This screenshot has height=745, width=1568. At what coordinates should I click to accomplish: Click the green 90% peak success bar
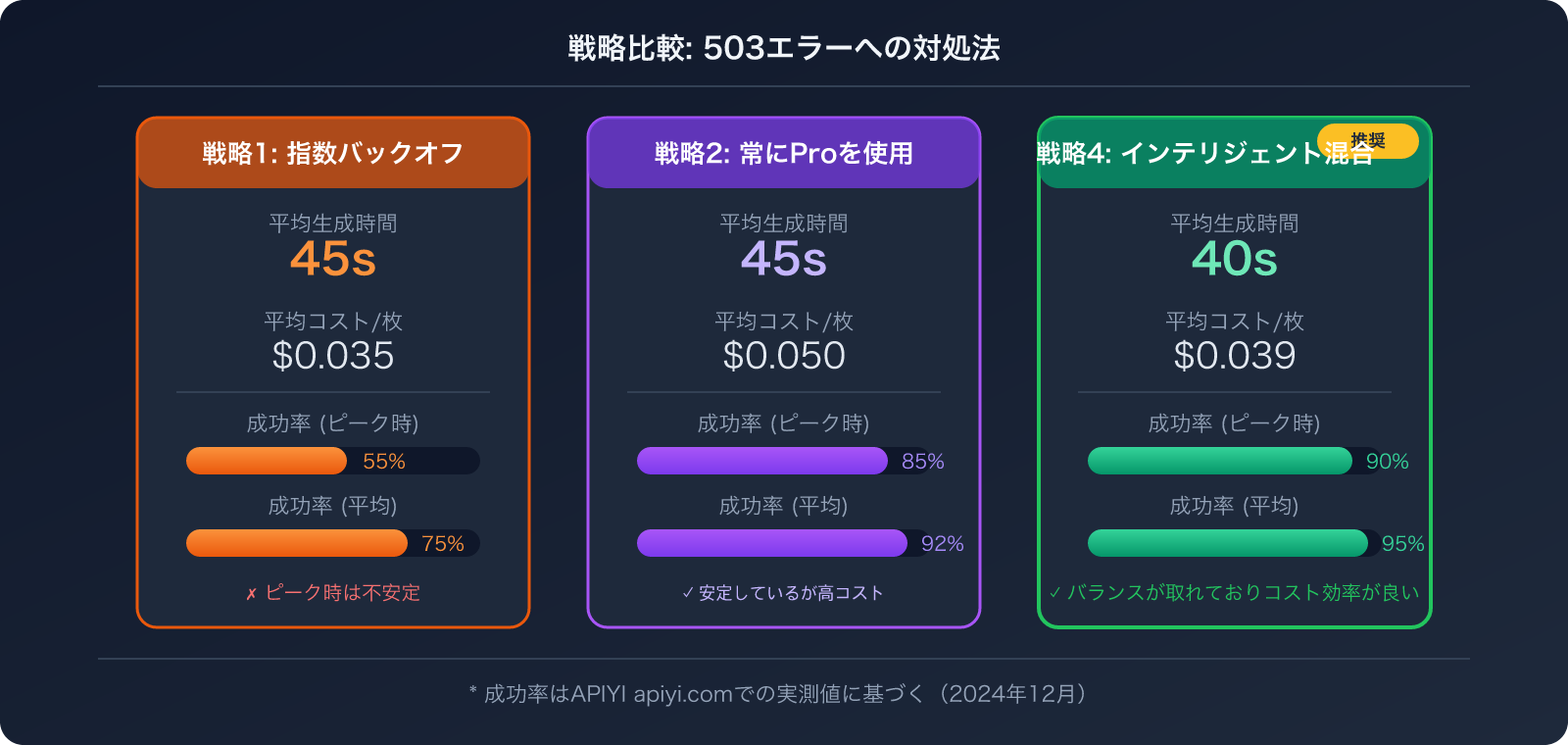click(x=1219, y=461)
